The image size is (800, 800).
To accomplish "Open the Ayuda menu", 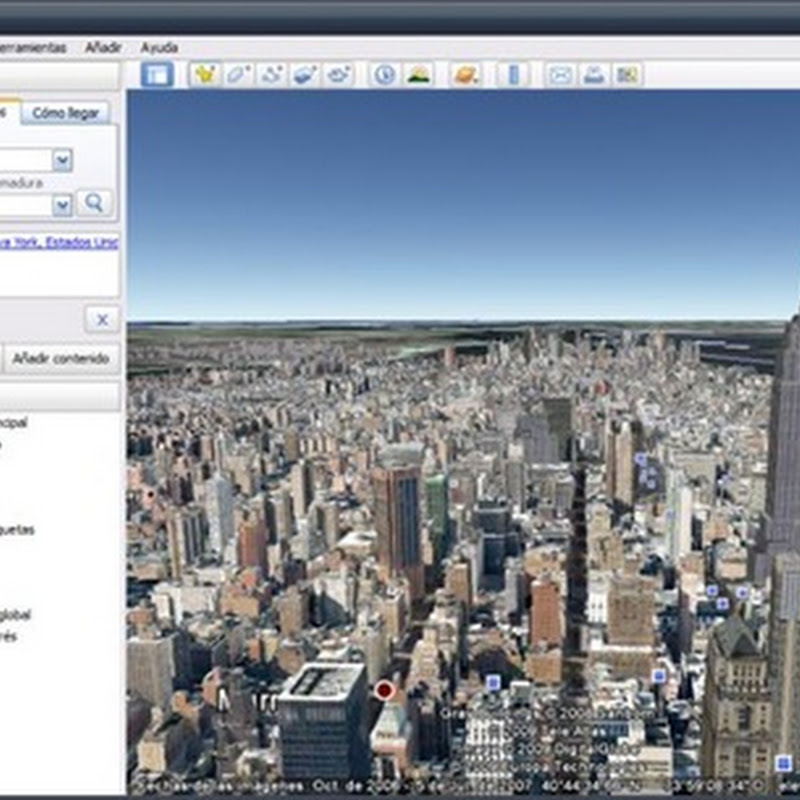I will pyautogui.click(x=159, y=47).
